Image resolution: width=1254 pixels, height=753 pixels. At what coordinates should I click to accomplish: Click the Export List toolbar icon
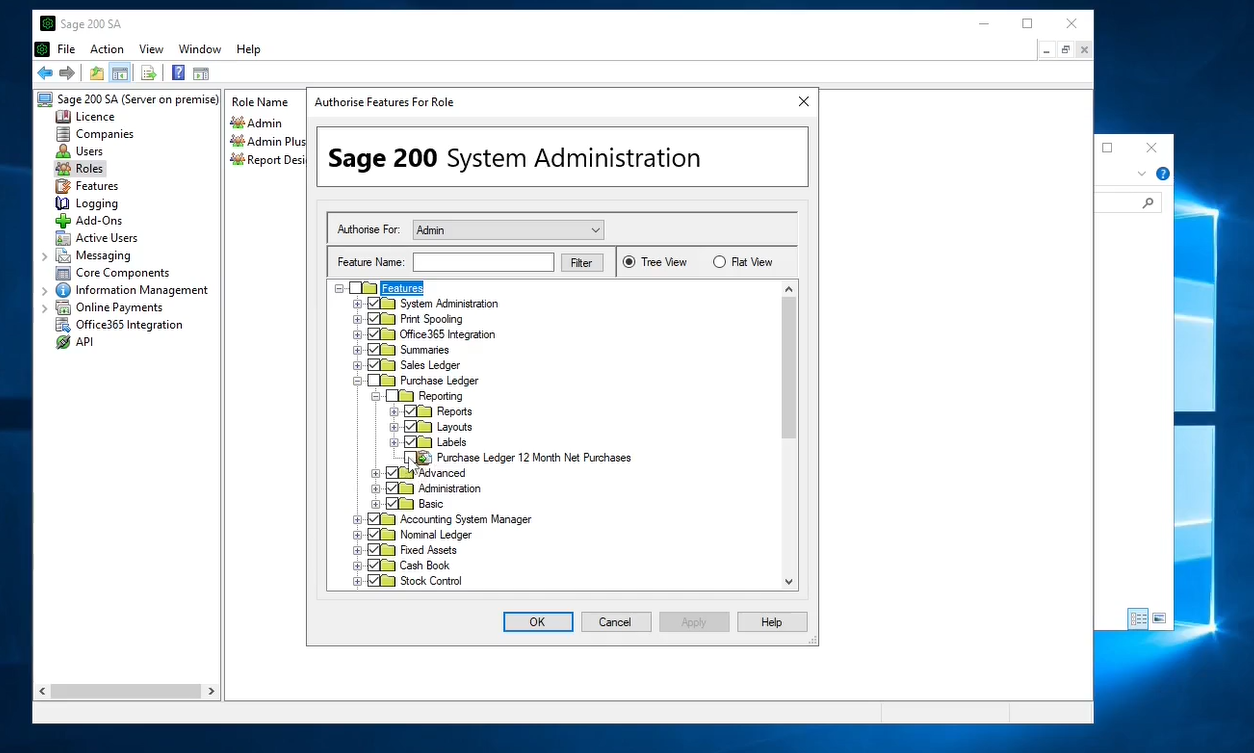(148, 73)
